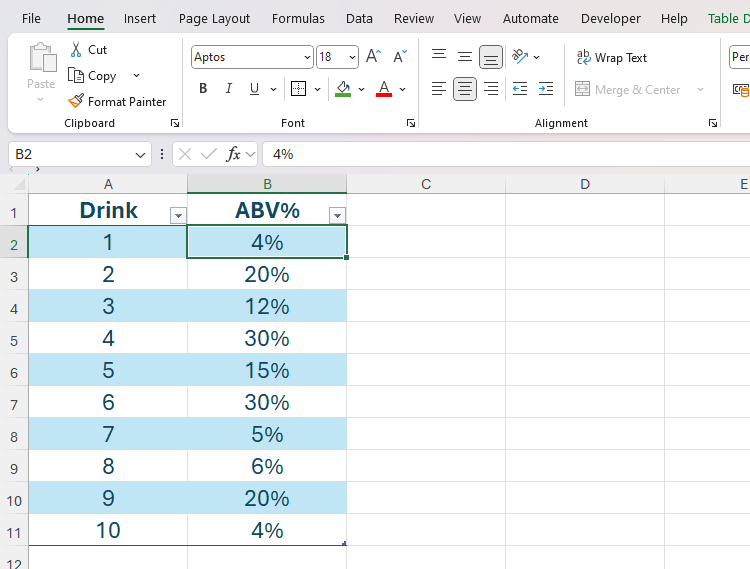The width and height of the screenshot is (750, 569).
Task: Open the Formulas ribbon tab
Action: point(298,18)
